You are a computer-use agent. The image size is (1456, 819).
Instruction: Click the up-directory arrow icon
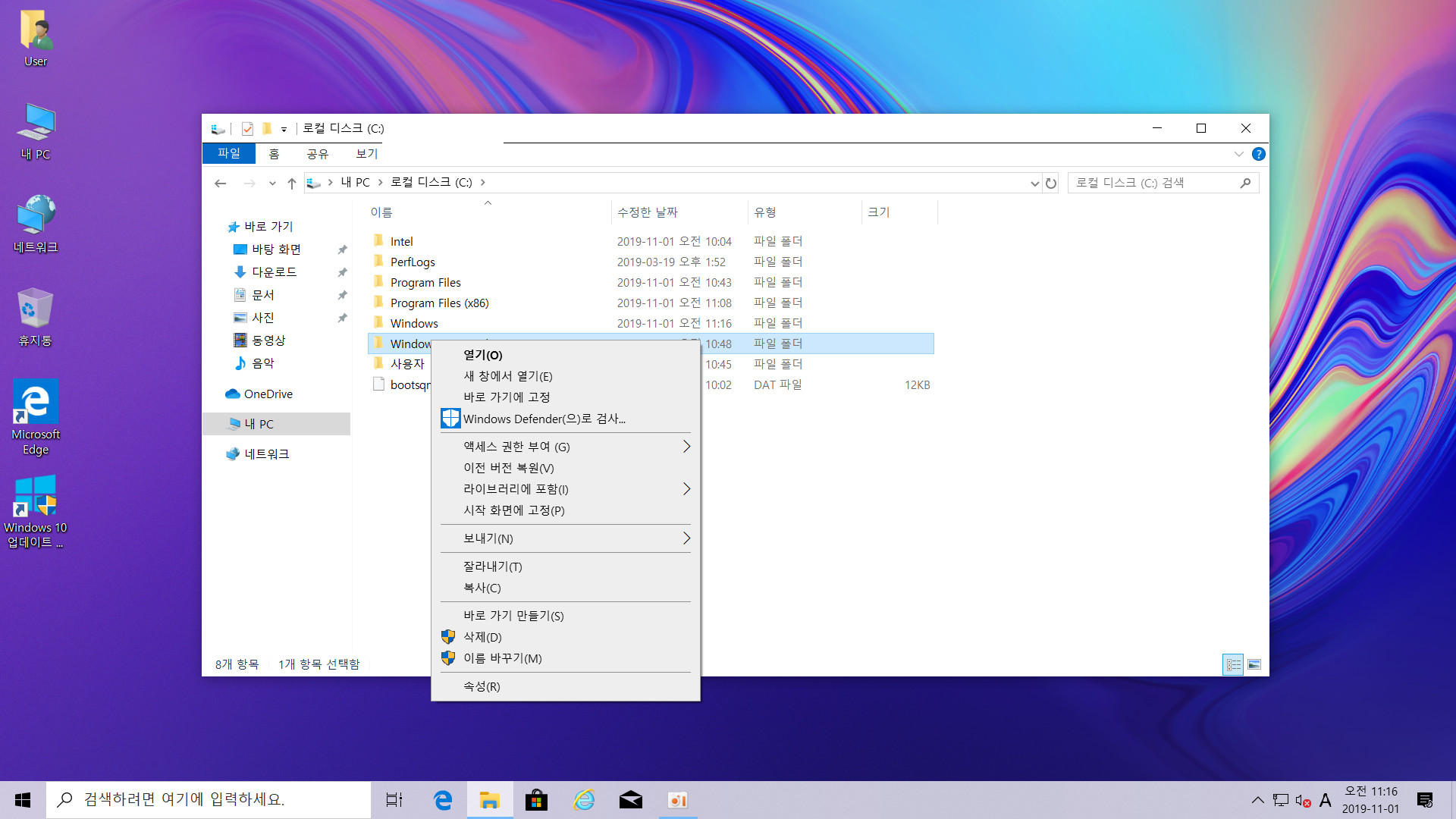pos(292,183)
